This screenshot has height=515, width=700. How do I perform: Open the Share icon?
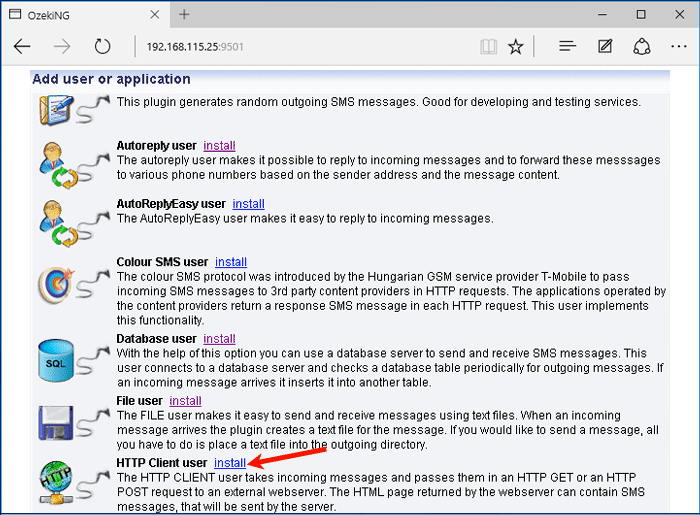click(642, 46)
